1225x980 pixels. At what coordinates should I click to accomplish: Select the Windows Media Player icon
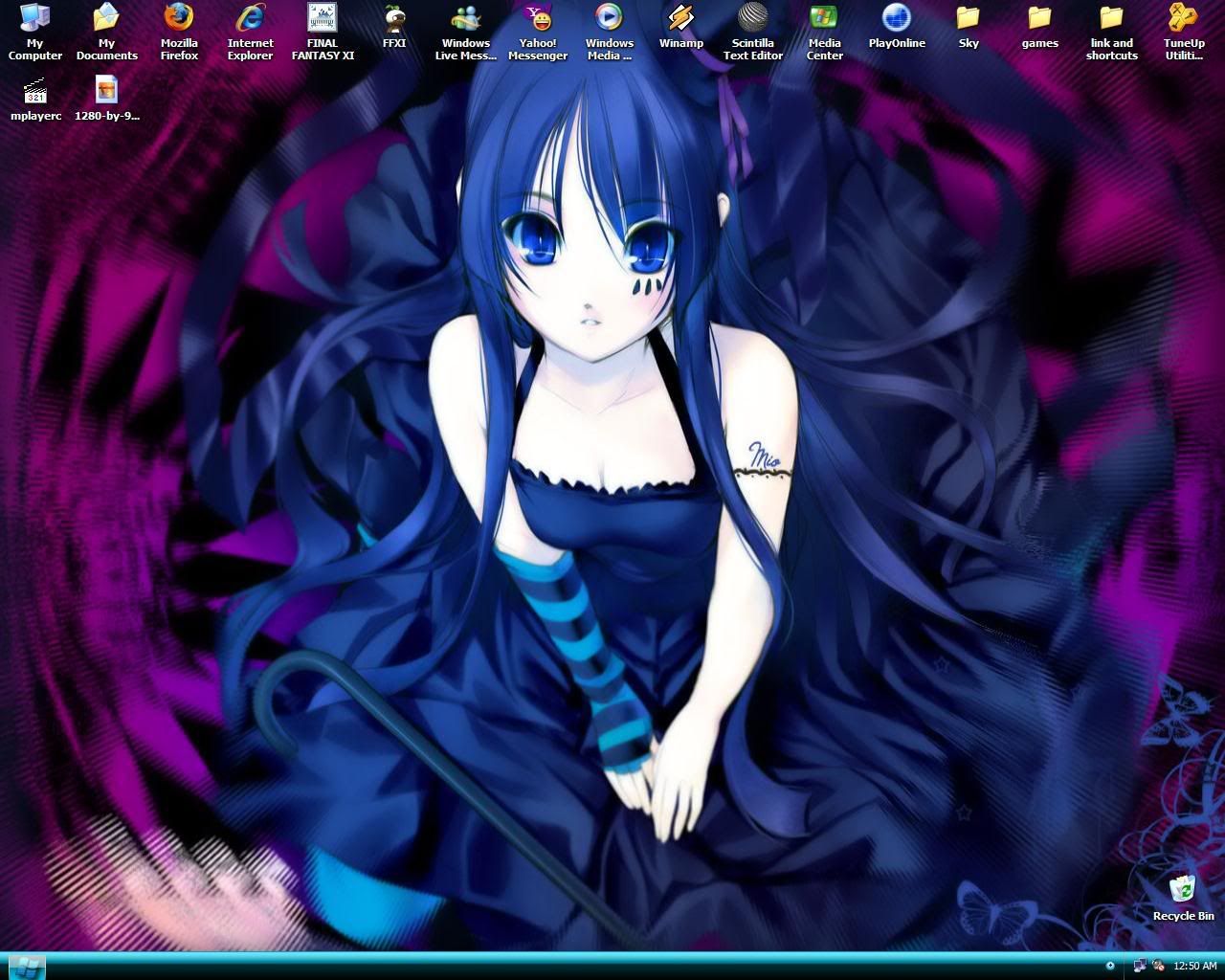click(x=610, y=31)
